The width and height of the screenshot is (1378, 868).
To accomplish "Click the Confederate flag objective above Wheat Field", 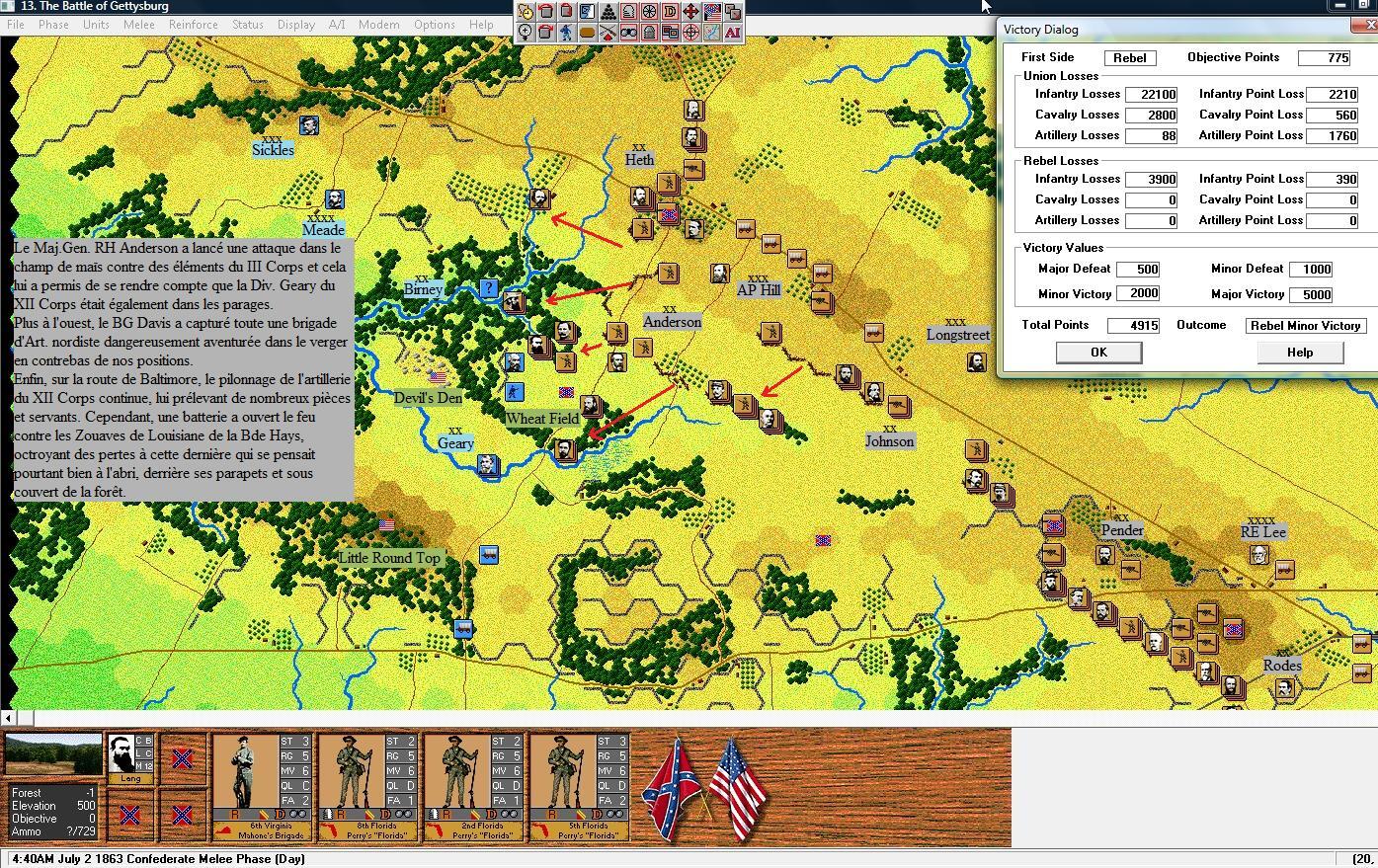I will point(566,392).
